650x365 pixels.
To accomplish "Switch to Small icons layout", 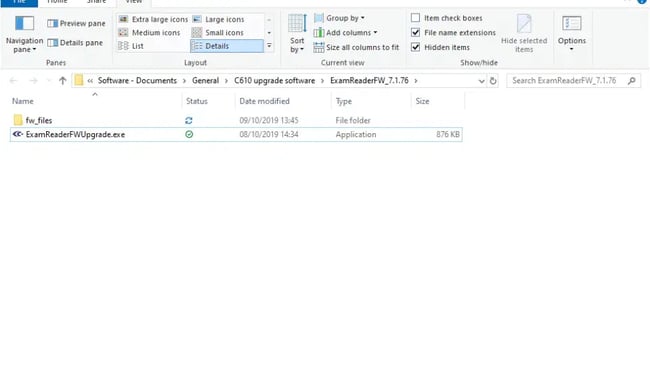I will (x=218, y=33).
